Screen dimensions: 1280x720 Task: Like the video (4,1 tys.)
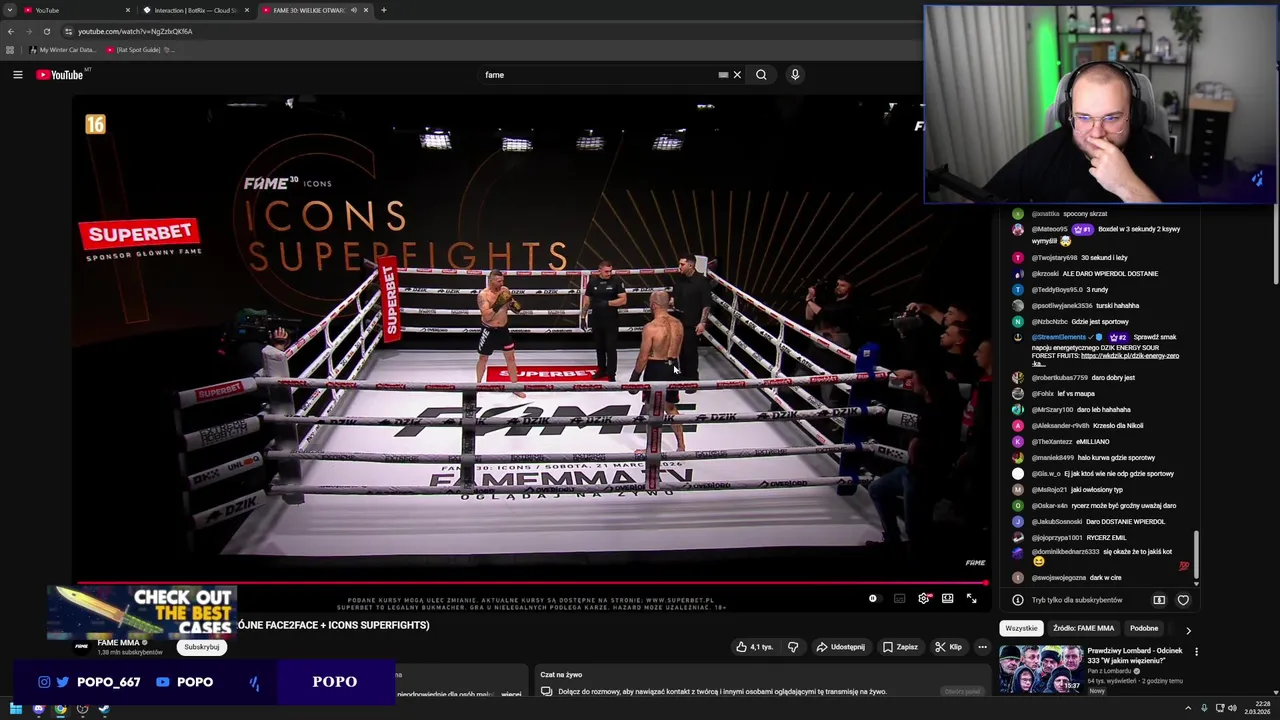[754, 647]
